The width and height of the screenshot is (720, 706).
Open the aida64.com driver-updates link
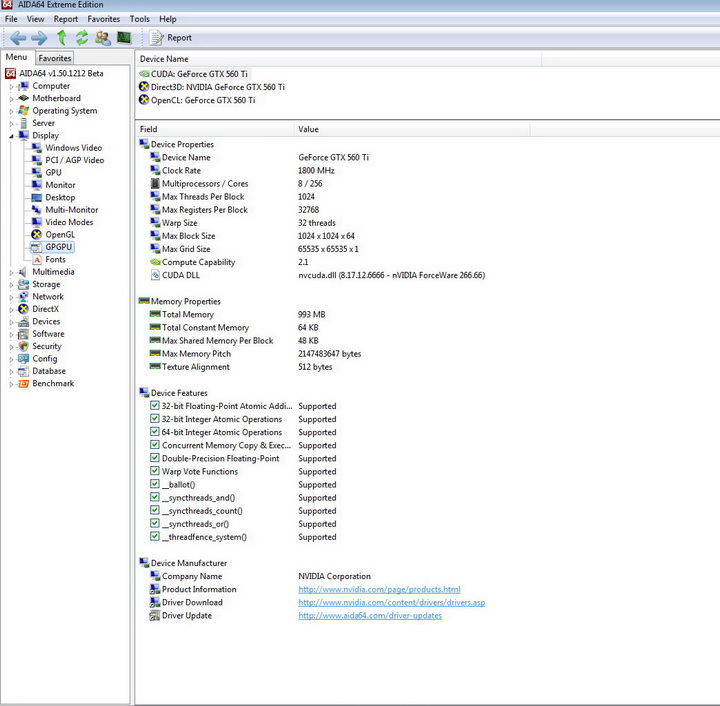click(x=370, y=616)
